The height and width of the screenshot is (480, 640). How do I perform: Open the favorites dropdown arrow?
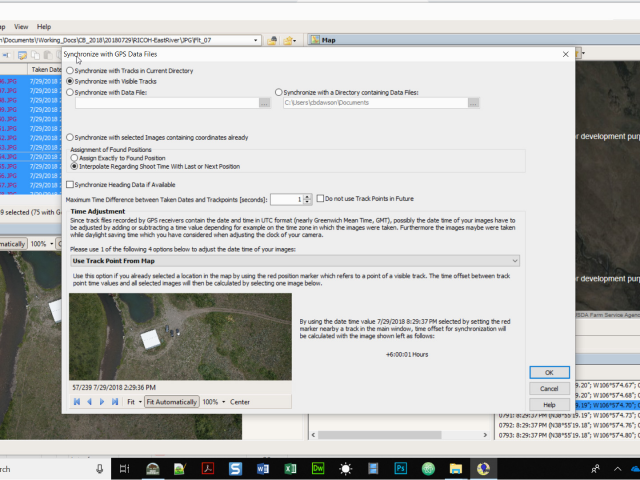point(295,41)
